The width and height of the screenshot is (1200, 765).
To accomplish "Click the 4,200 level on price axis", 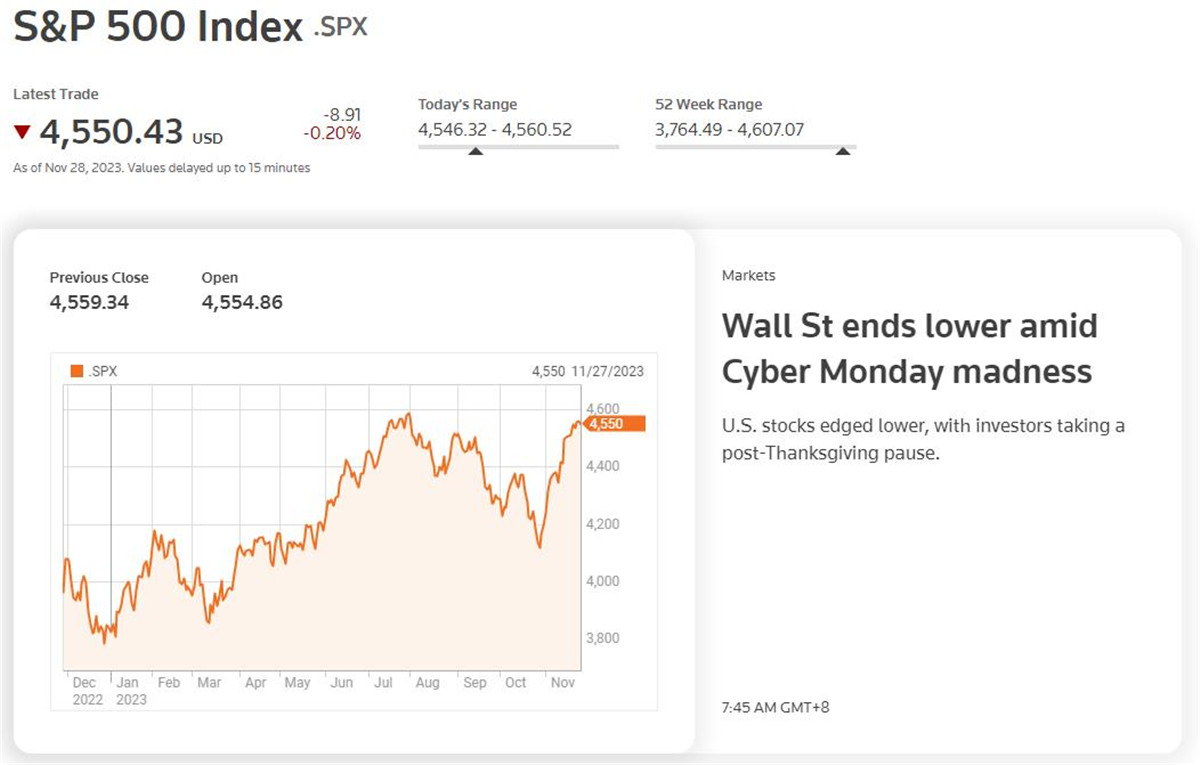I will tap(603, 523).
